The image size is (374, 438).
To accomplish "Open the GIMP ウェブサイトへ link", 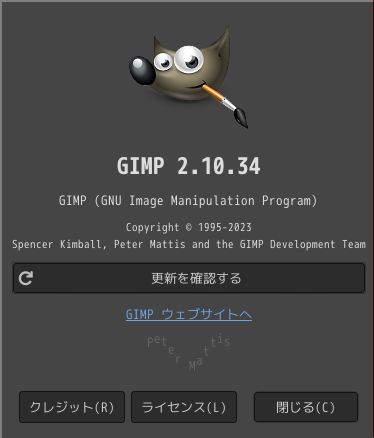I will pos(189,314).
